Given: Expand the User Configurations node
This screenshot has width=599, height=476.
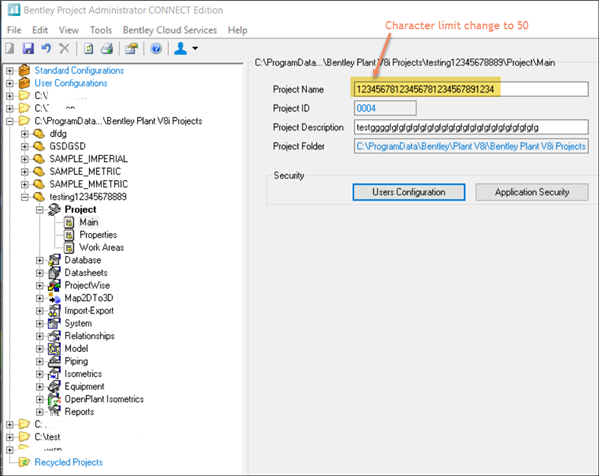Looking at the screenshot, I should (10, 83).
